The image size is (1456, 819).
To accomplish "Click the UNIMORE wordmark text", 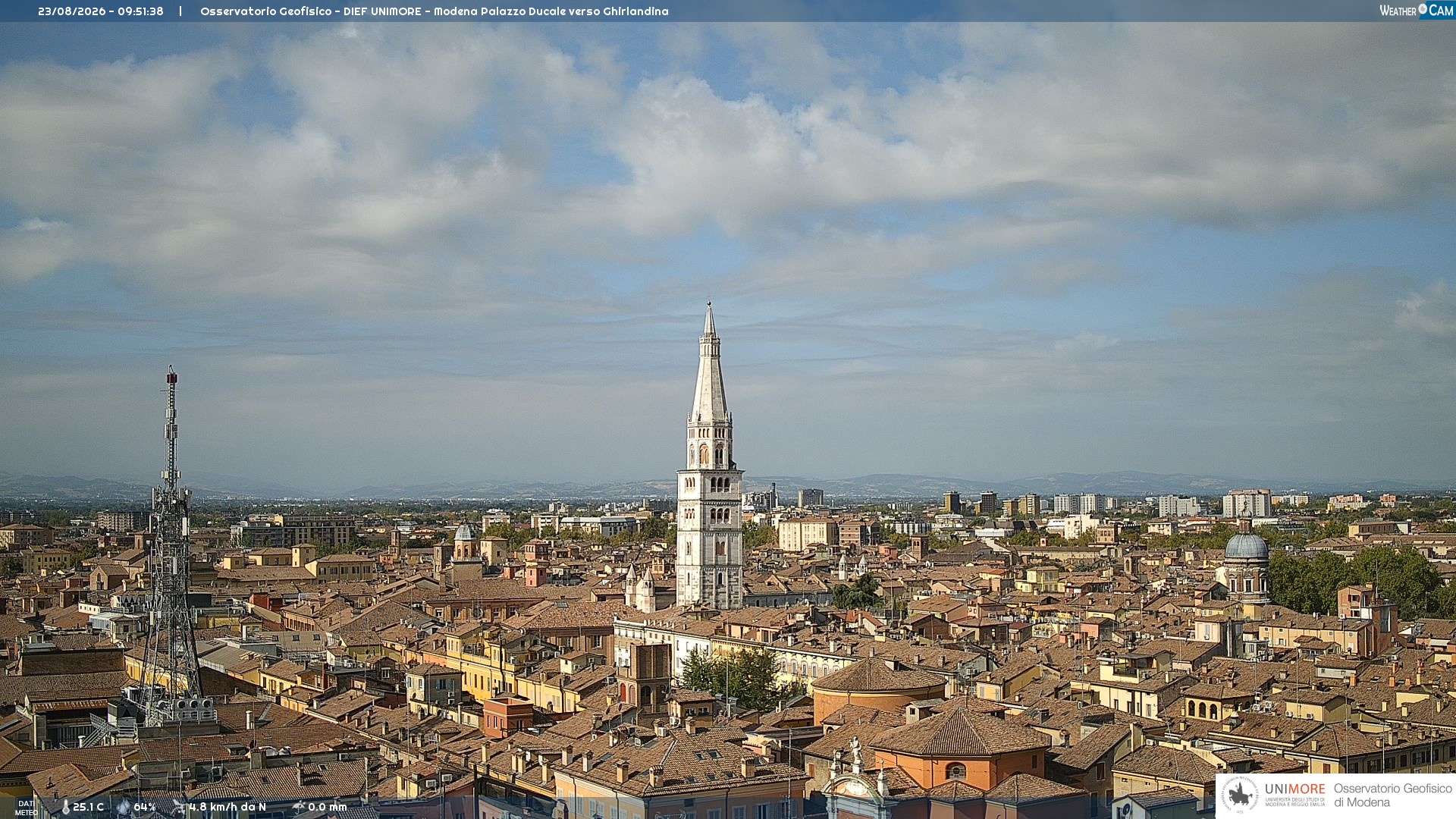I will coord(1294,789).
